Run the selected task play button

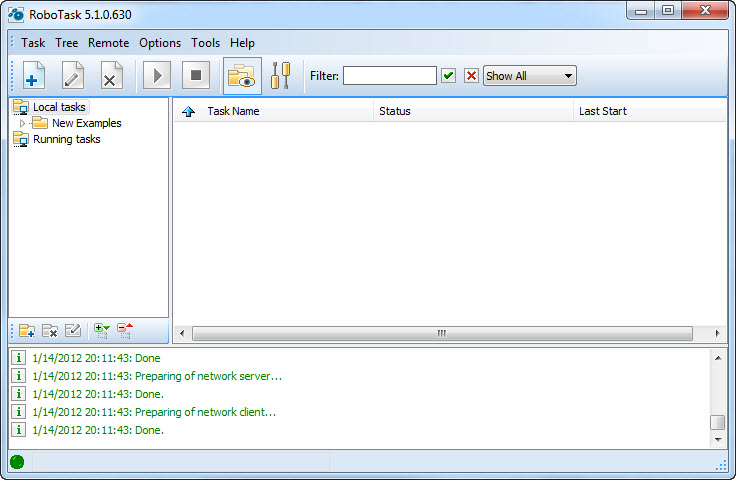pyautogui.click(x=157, y=76)
